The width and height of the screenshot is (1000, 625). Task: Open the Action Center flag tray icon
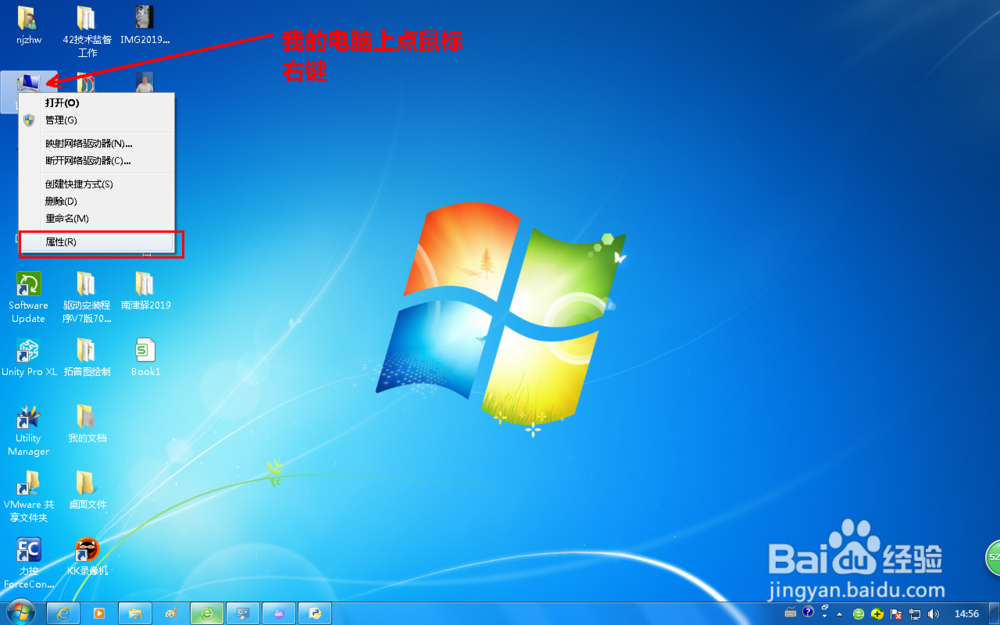pos(897,614)
